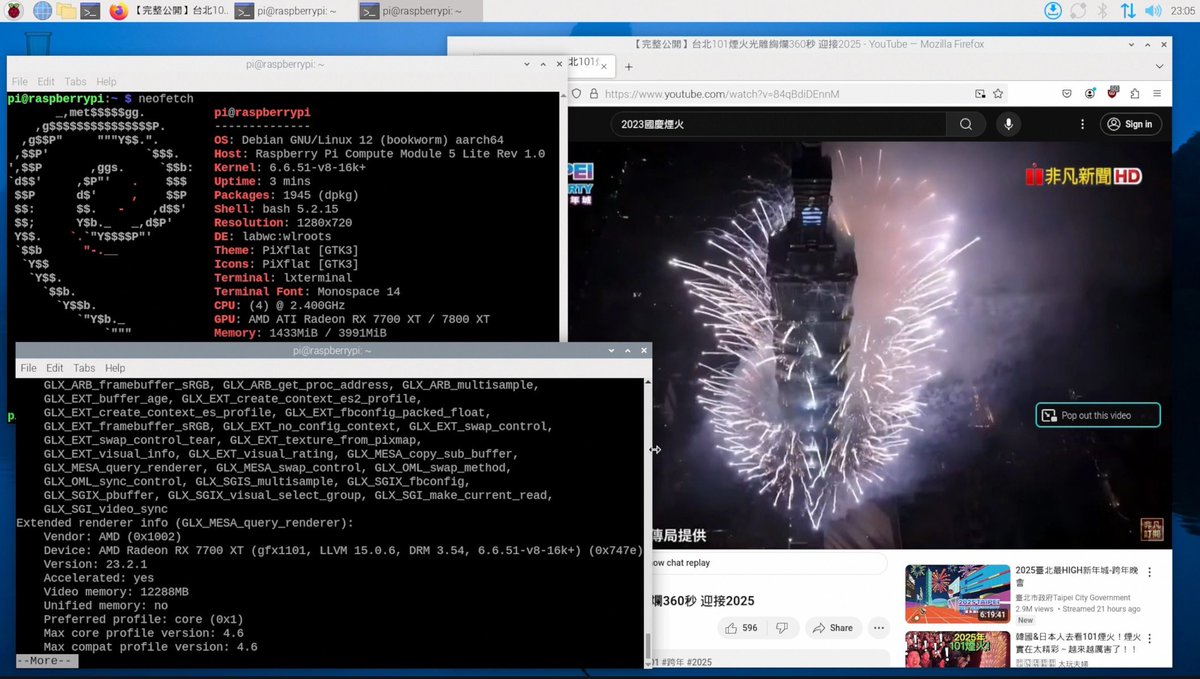Open the Raspberry Pi main menu
This screenshot has width=1200, height=679.
(14, 11)
